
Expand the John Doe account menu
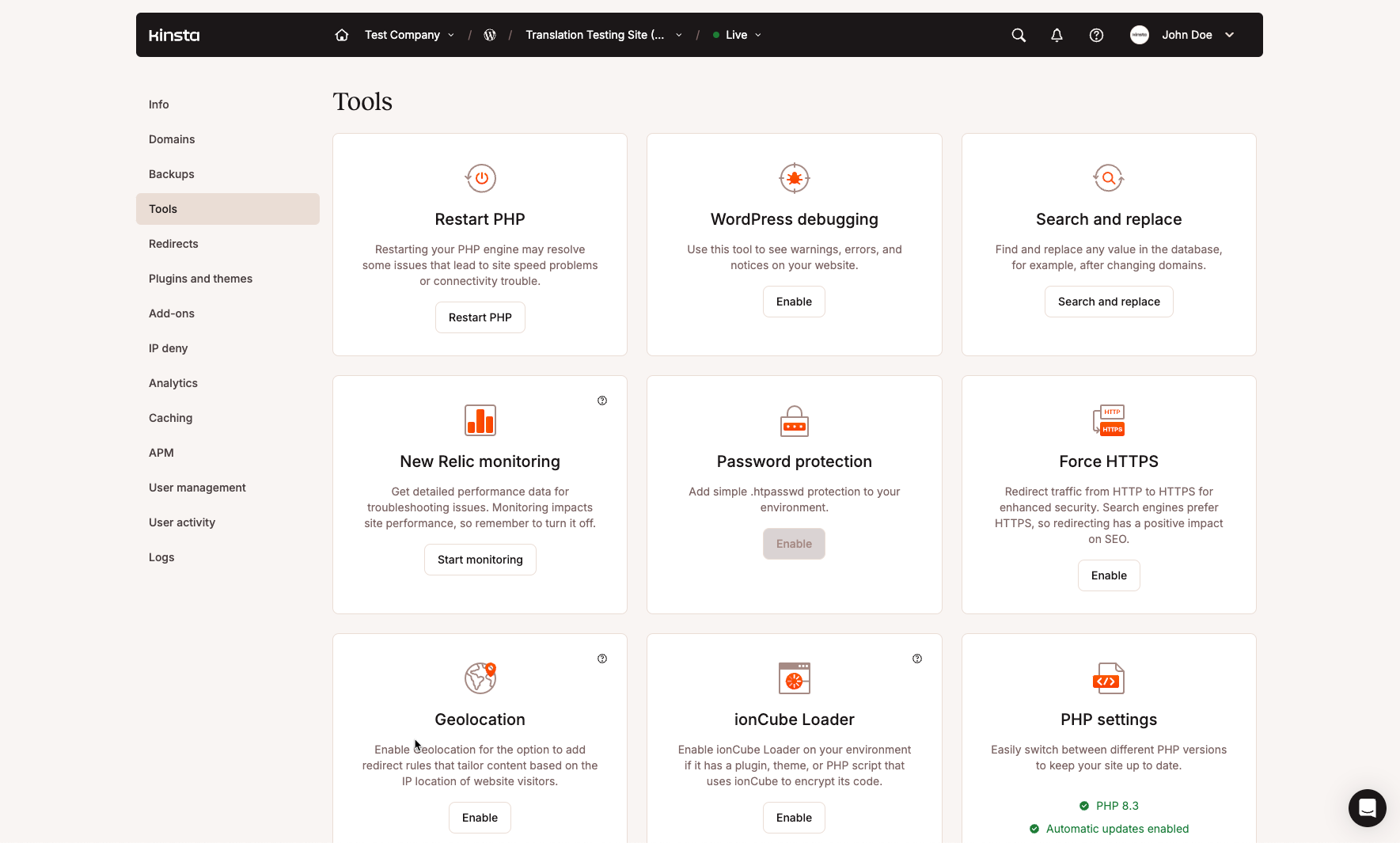pyautogui.click(x=1230, y=35)
